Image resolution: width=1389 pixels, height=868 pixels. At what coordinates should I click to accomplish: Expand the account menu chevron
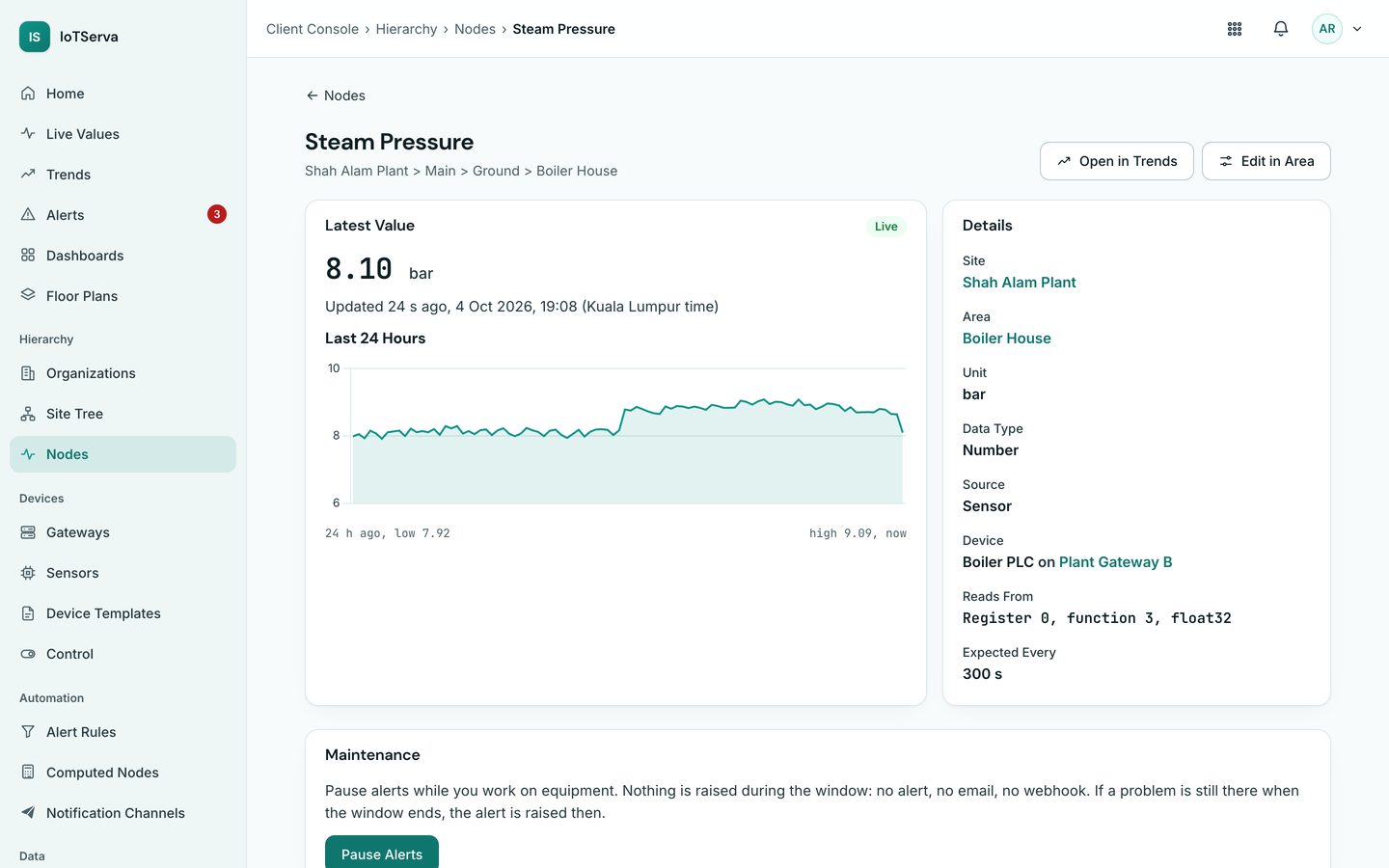[1357, 29]
